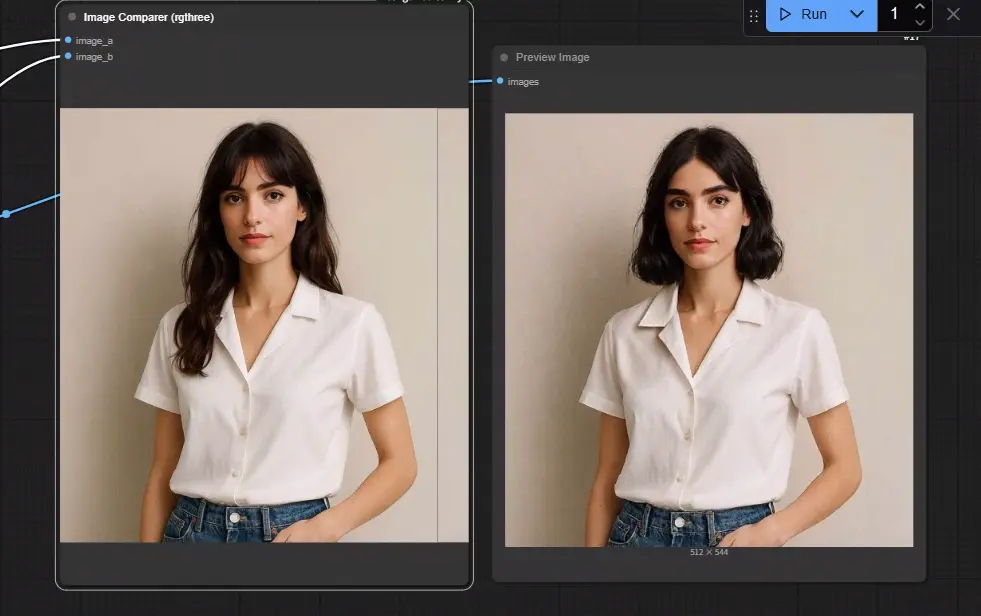The width and height of the screenshot is (981, 616).
Task: Open the Run options dropdown chevron
Action: (x=857, y=14)
